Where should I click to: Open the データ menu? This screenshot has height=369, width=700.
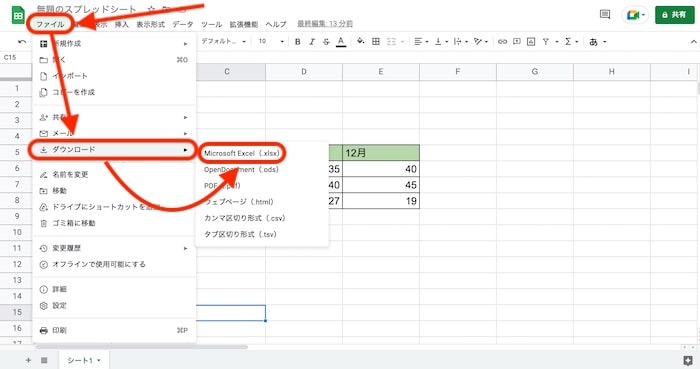pos(183,24)
